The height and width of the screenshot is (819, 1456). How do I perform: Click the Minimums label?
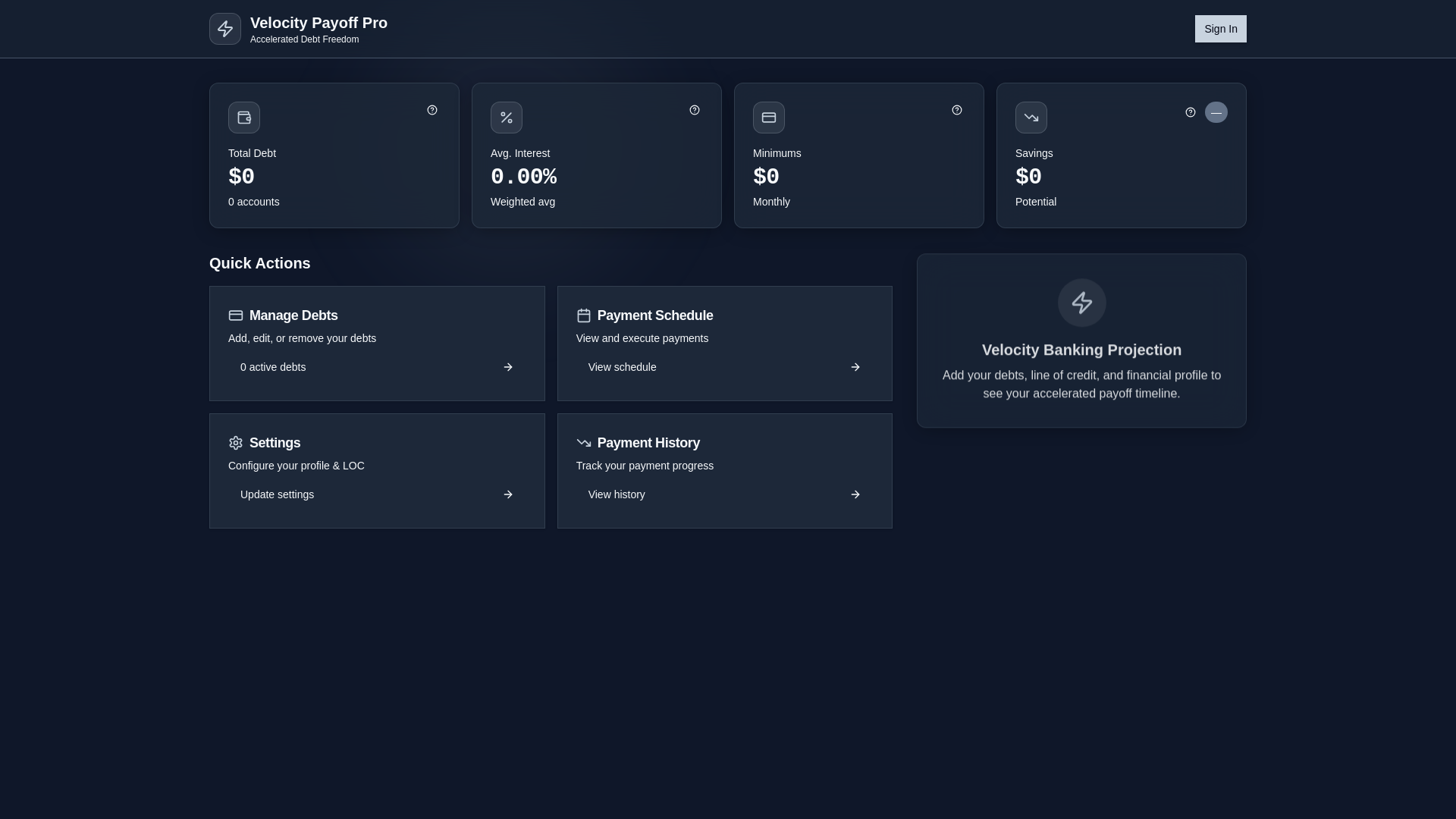tap(777, 153)
